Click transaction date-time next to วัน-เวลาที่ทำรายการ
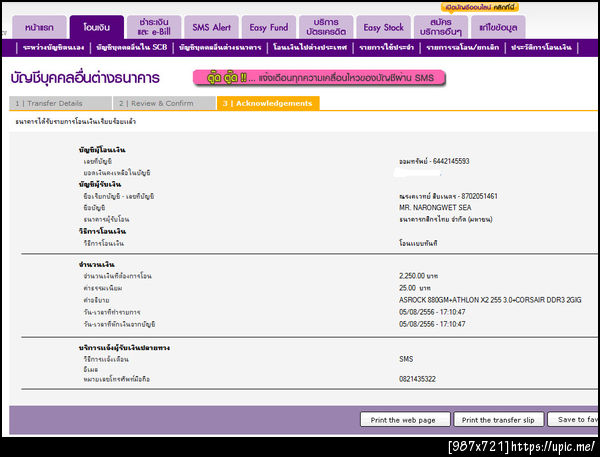 point(432,312)
